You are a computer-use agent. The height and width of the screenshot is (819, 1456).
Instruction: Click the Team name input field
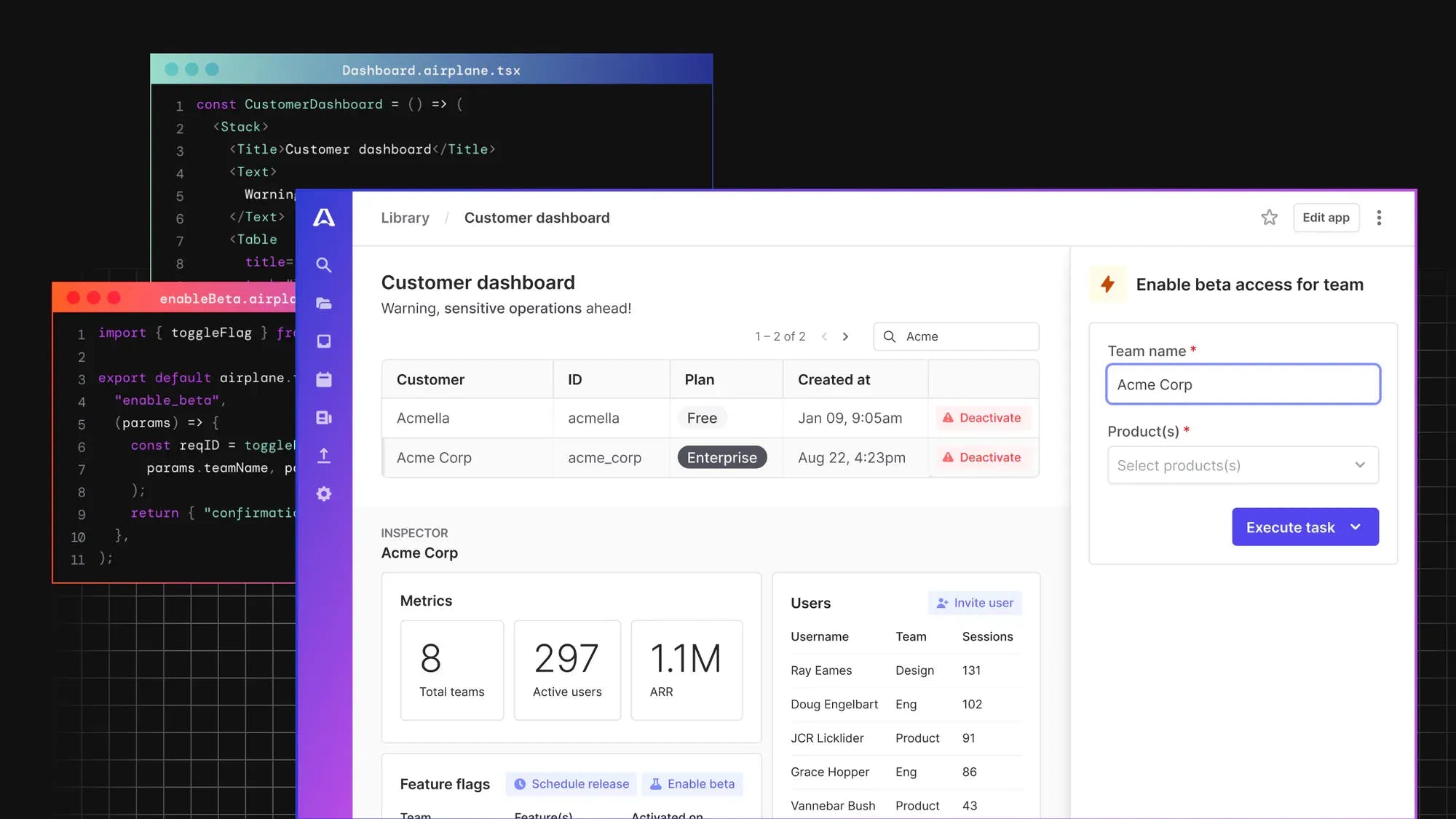tap(1243, 384)
